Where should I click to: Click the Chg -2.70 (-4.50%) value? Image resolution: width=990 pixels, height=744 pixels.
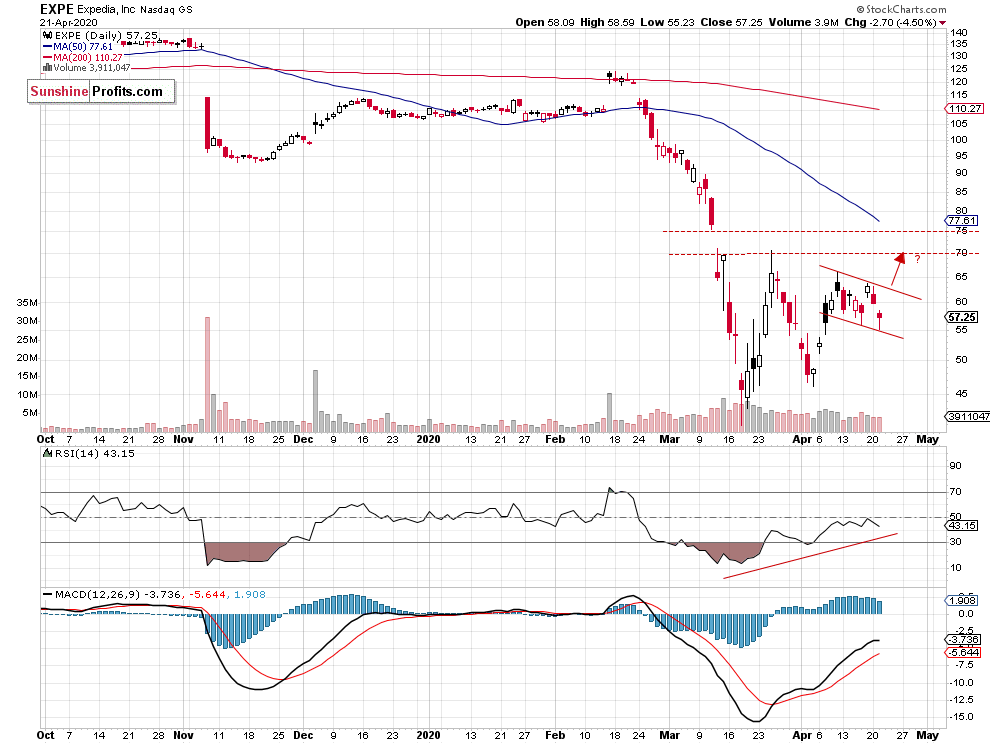click(890, 22)
